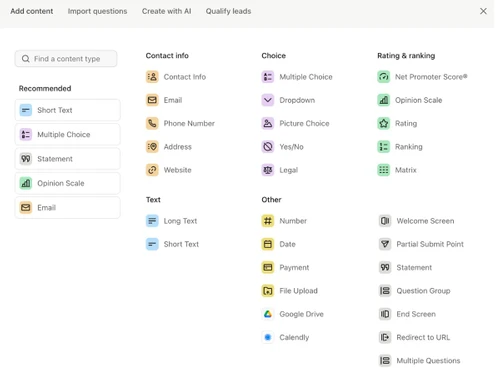Click the Redirect to URL icon
This screenshot has height=375, width=500.
(x=385, y=338)
